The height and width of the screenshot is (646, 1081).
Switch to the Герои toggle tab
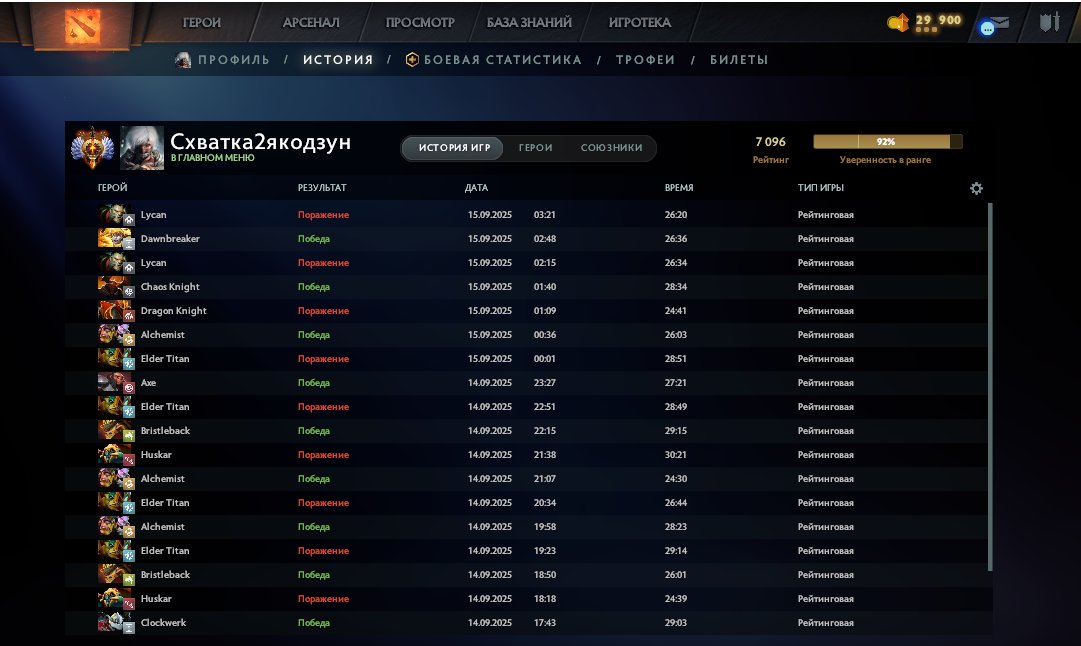[x=535, y=148]
